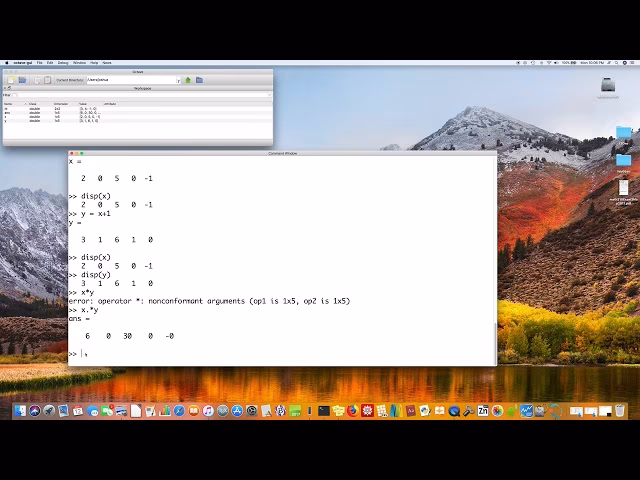640x480 pixels.
Task: Open the Window menu
Action: (79, 63)
